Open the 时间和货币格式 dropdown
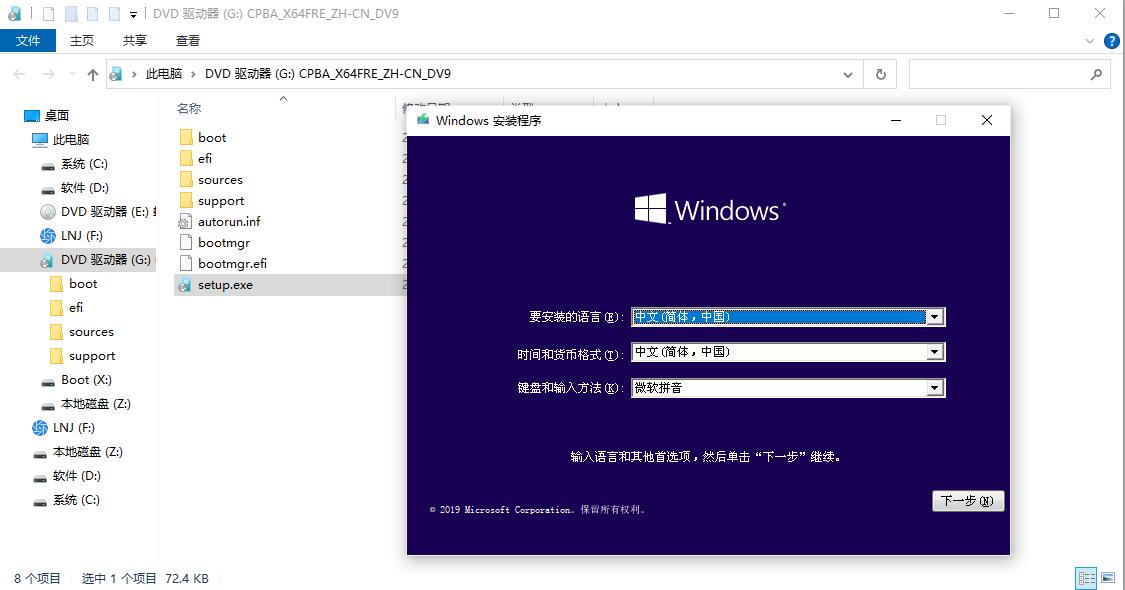This screenshot has height=590, width=1125. tap(934, 352)
